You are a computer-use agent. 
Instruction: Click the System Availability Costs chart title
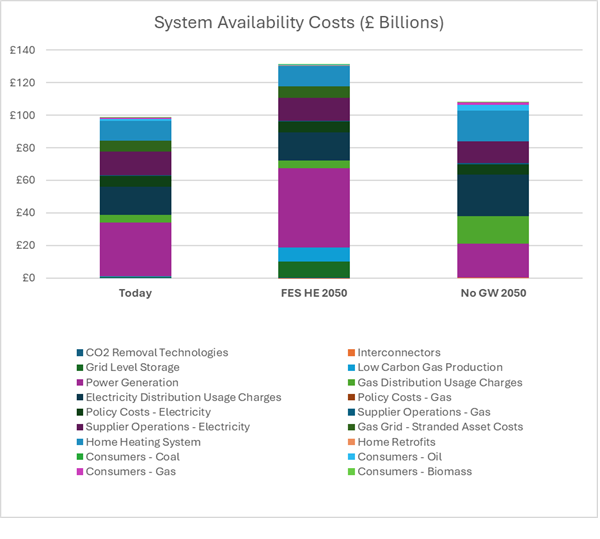pyautogui.click(x=300, y=24)
